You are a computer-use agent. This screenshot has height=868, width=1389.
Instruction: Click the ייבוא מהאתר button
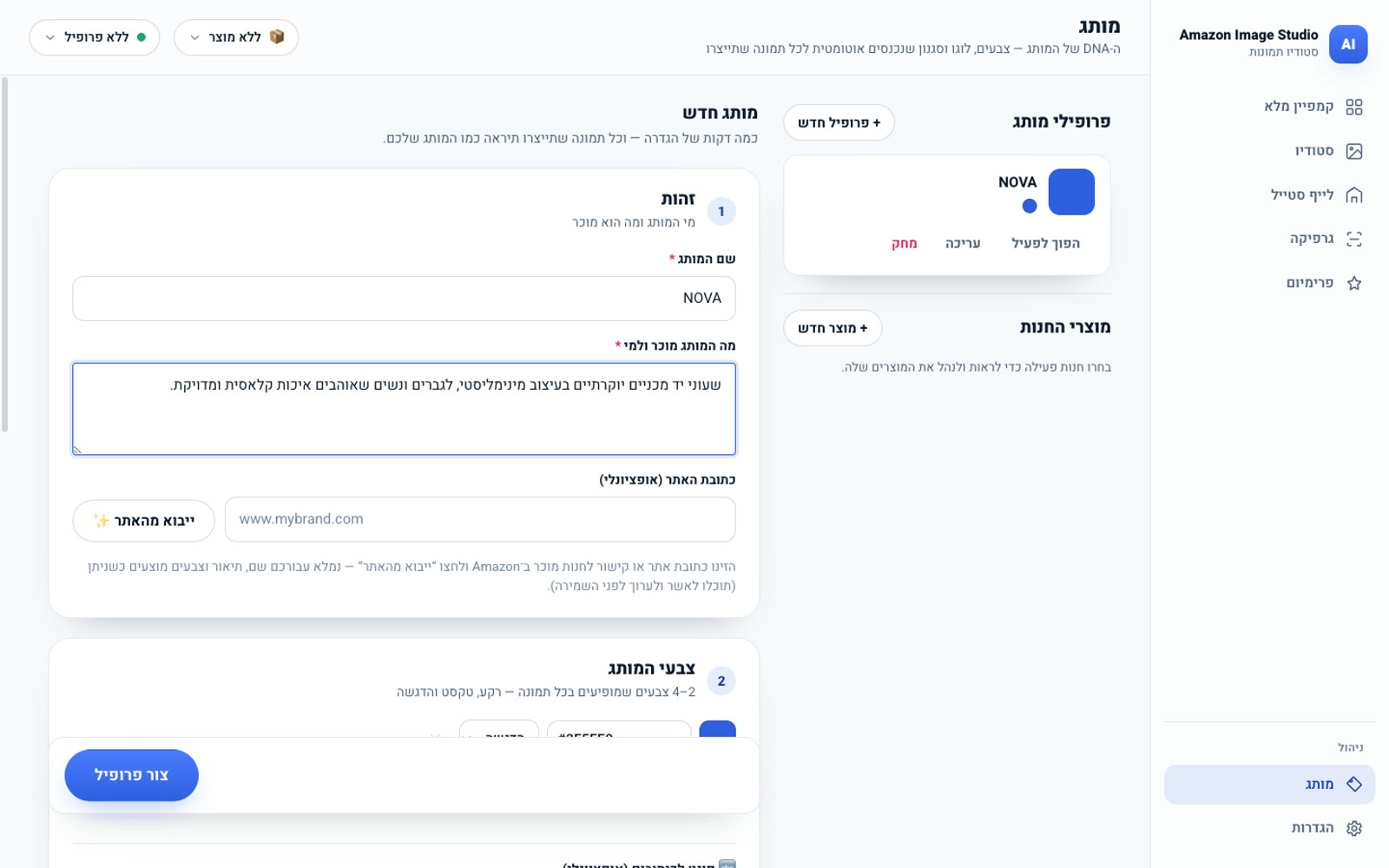(143, 521)
